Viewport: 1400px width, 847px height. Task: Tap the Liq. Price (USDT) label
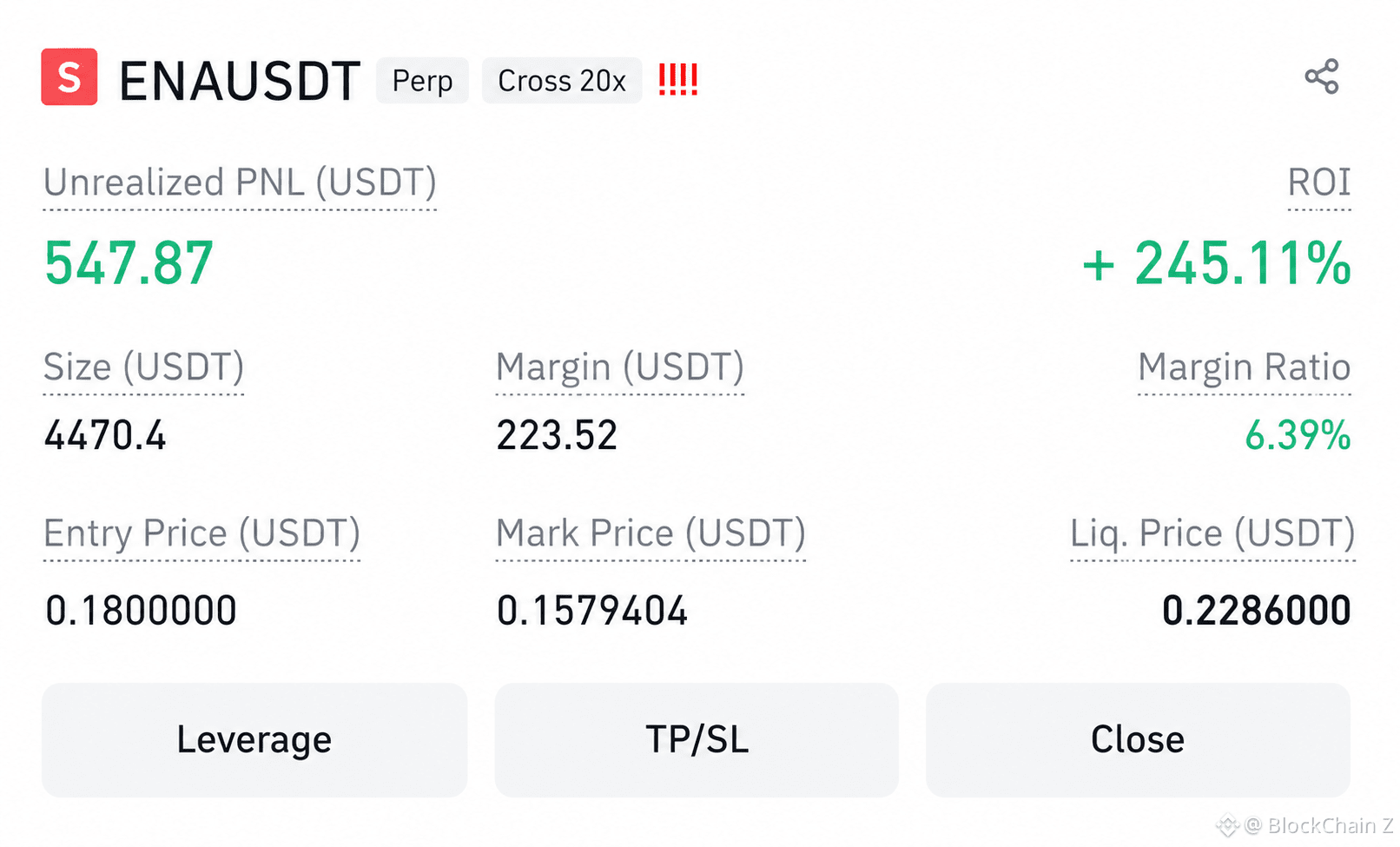[1212, 533]
